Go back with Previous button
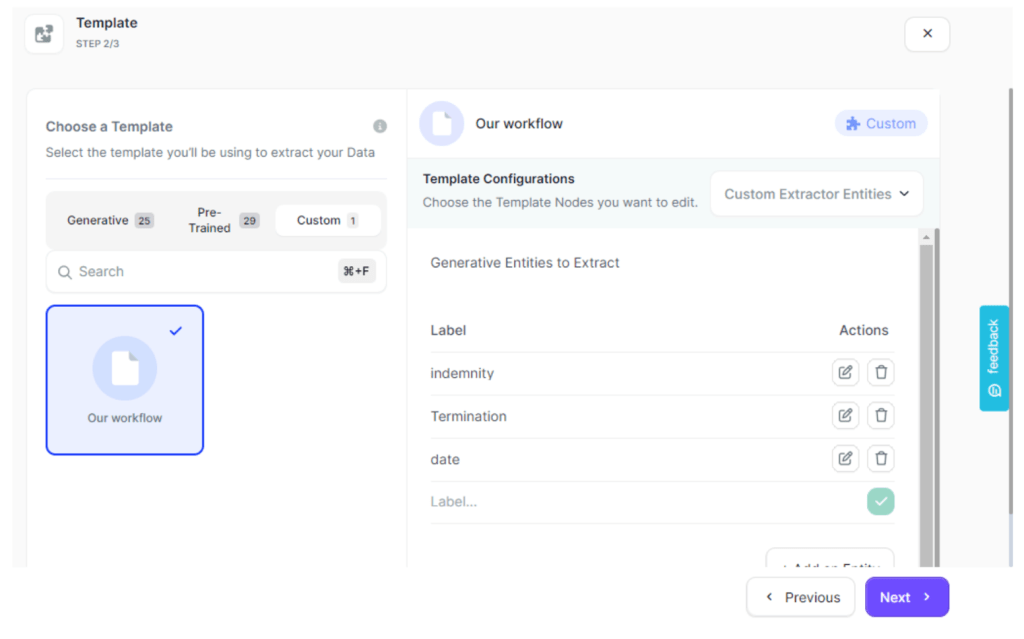The image size is (1024, 639). [x=801, y=597]
